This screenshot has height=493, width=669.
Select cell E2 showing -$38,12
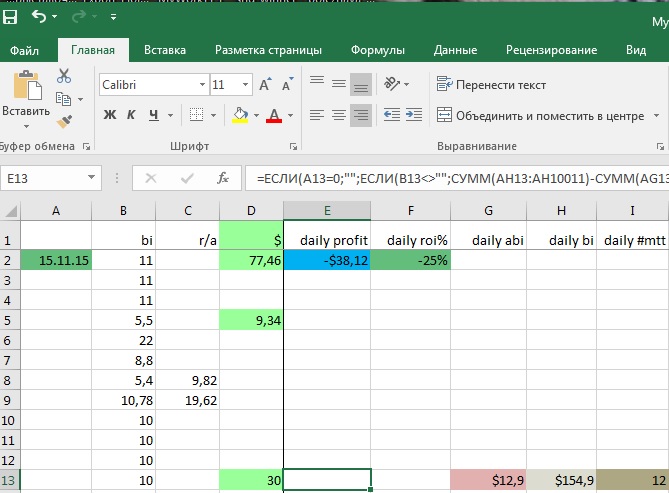point(327,260)
